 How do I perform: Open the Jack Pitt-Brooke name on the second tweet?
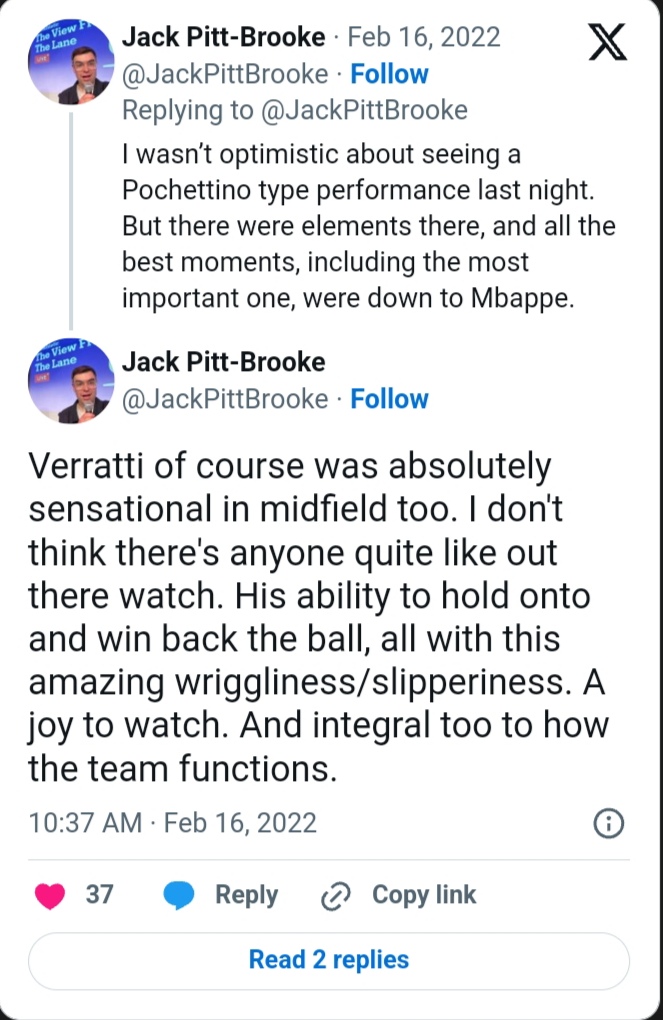pos(223,362)
